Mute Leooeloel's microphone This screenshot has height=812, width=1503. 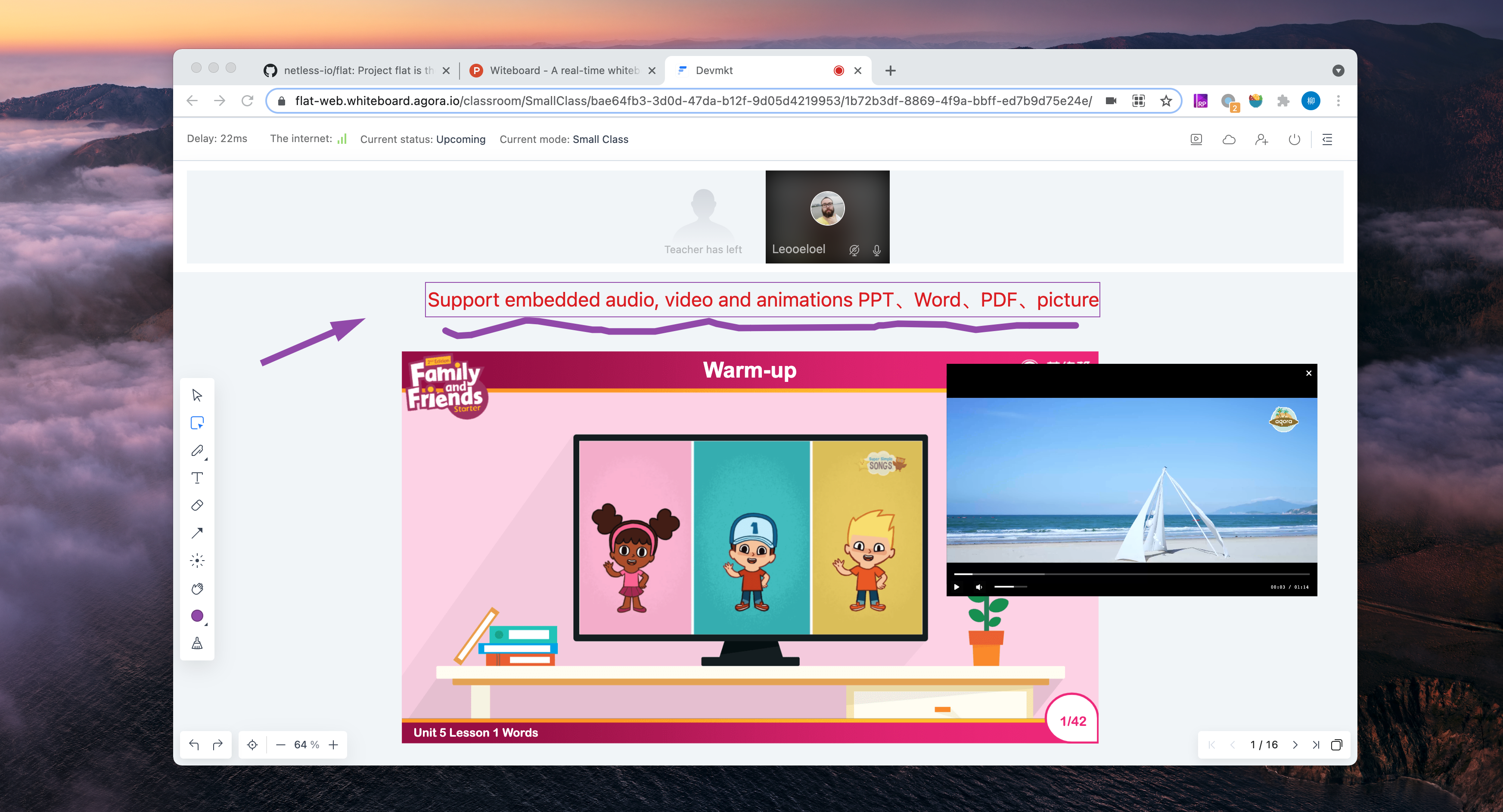click(x=876, y=250)
